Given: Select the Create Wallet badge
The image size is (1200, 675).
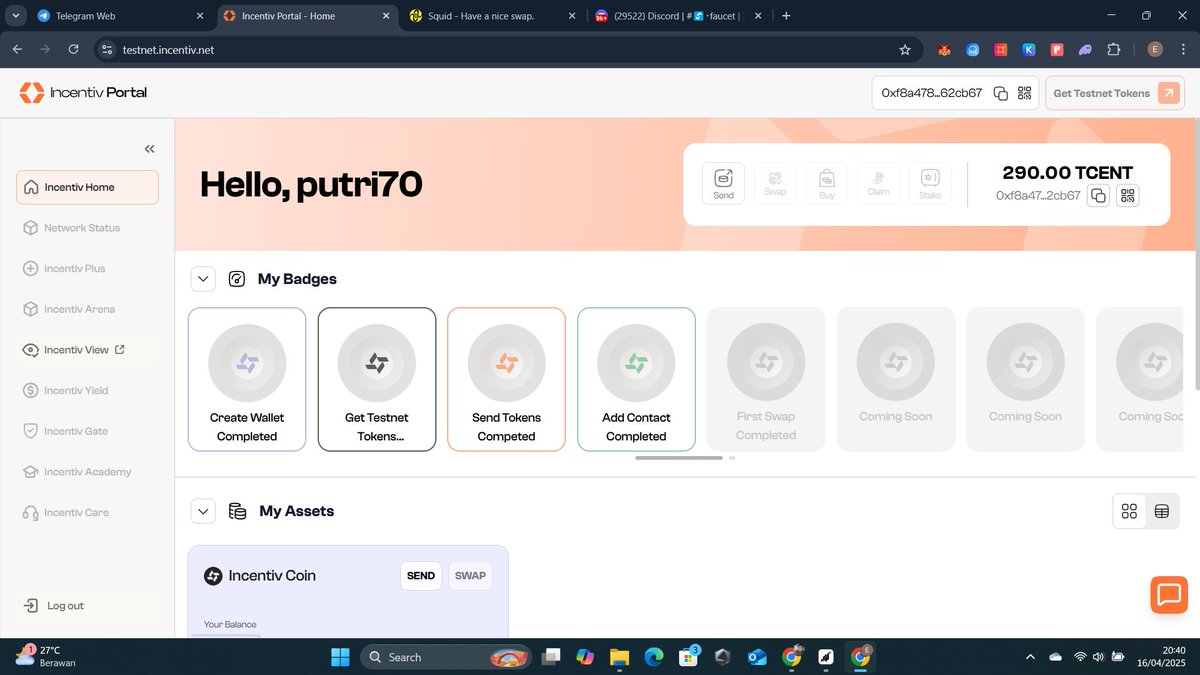Looking at the screenshot, I should tap(247, 379).
